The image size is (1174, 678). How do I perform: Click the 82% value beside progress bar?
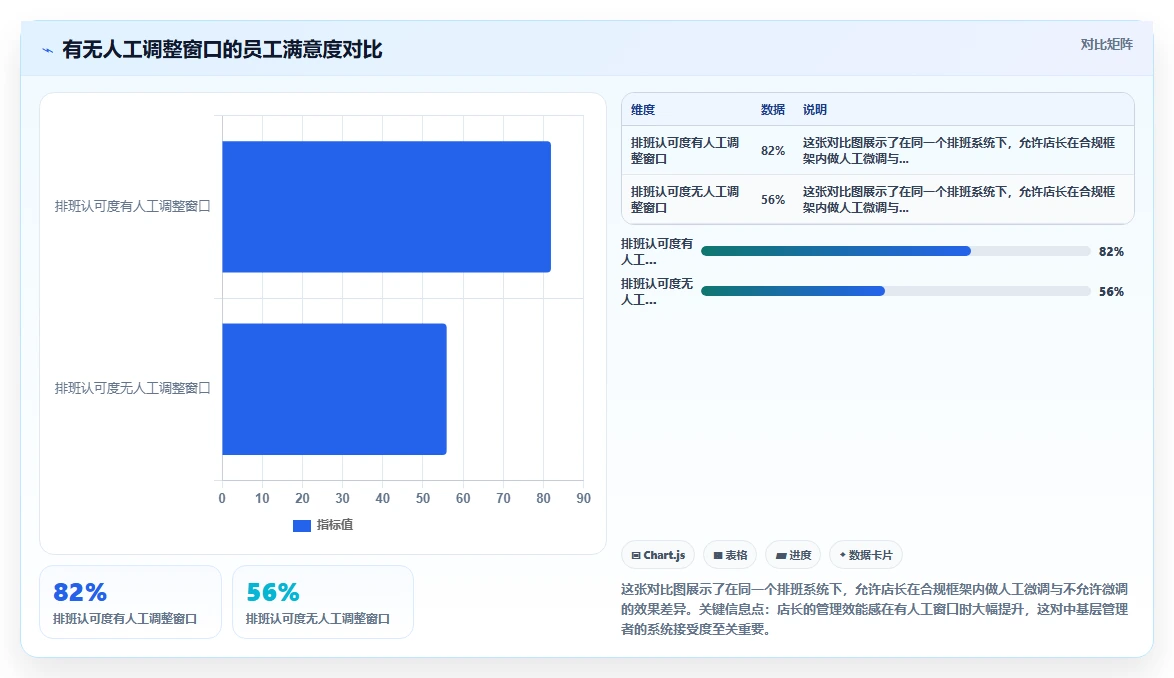pyautogui.click(x=1111, y=252)
